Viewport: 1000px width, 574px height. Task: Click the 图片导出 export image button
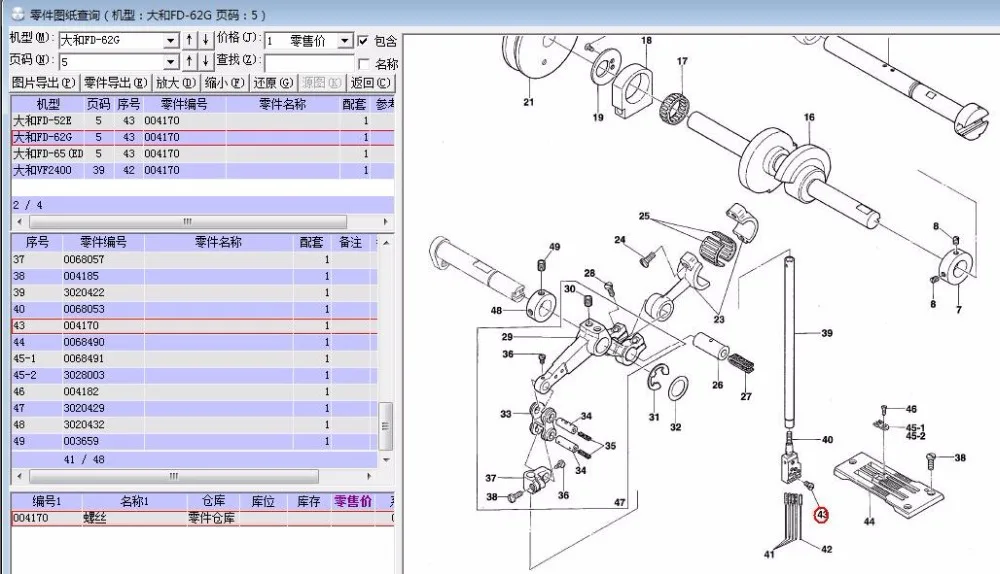coord(44,83)
